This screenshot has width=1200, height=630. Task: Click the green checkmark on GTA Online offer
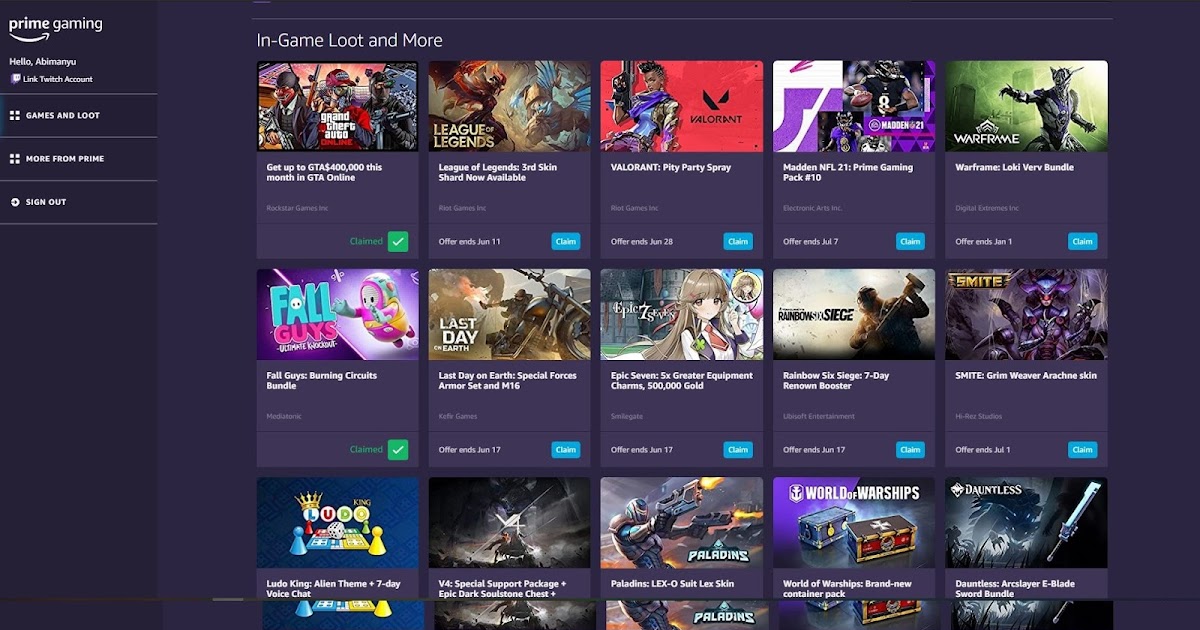tap(399, 241)
